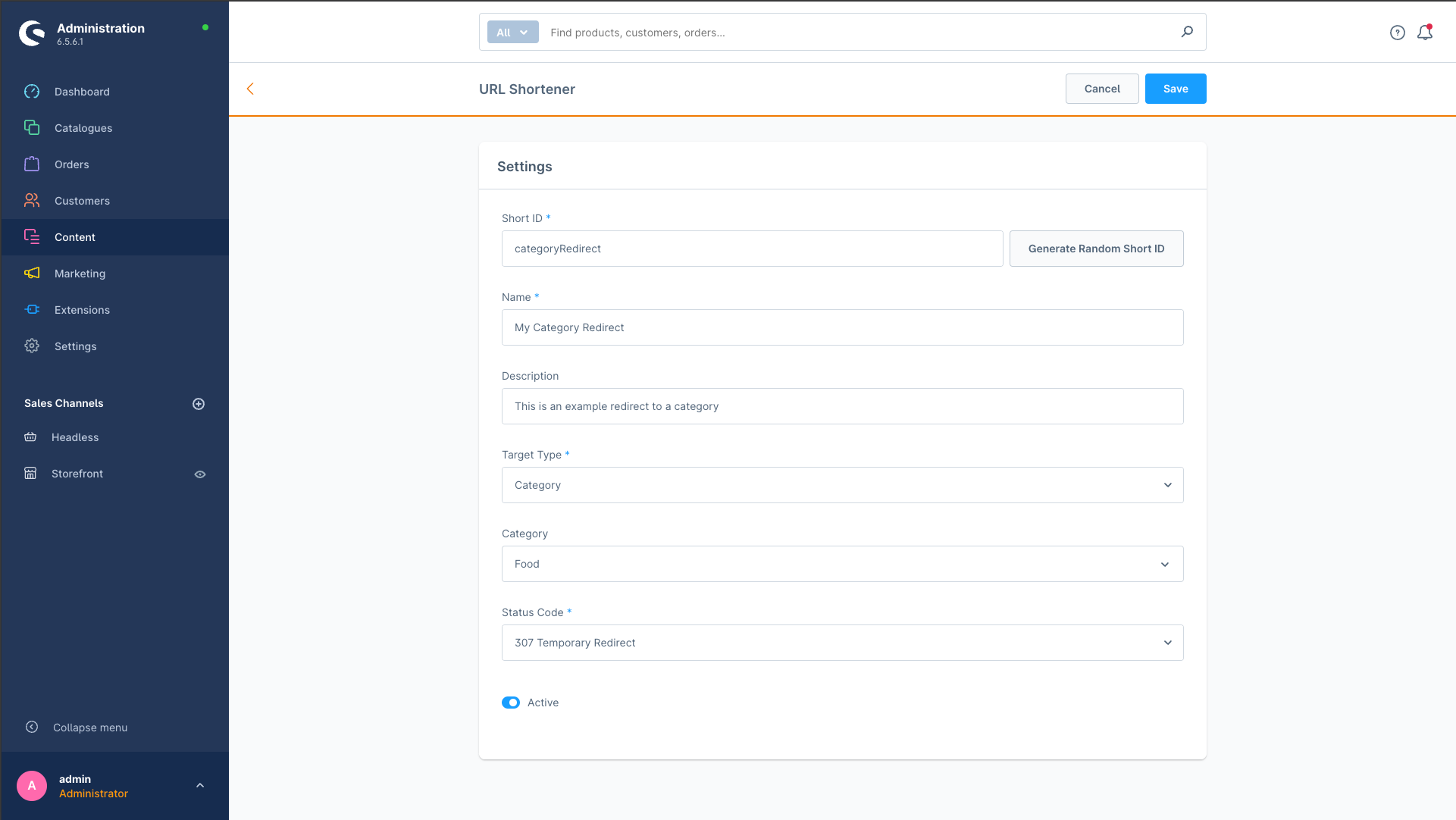
Task: Open notifications bell icon
Action: 1425,33
